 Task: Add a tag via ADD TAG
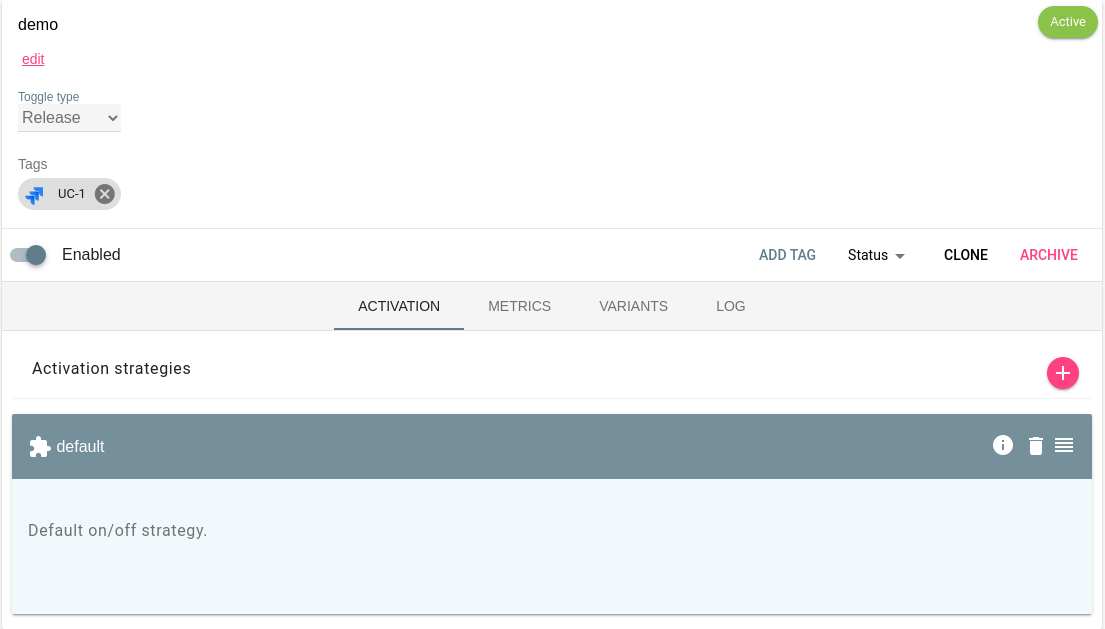pyautogui.click(x=787, y=255)
